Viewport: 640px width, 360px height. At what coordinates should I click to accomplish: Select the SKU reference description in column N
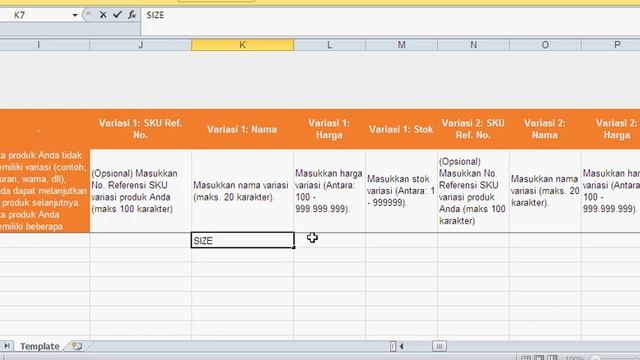[x=473, y=191]
